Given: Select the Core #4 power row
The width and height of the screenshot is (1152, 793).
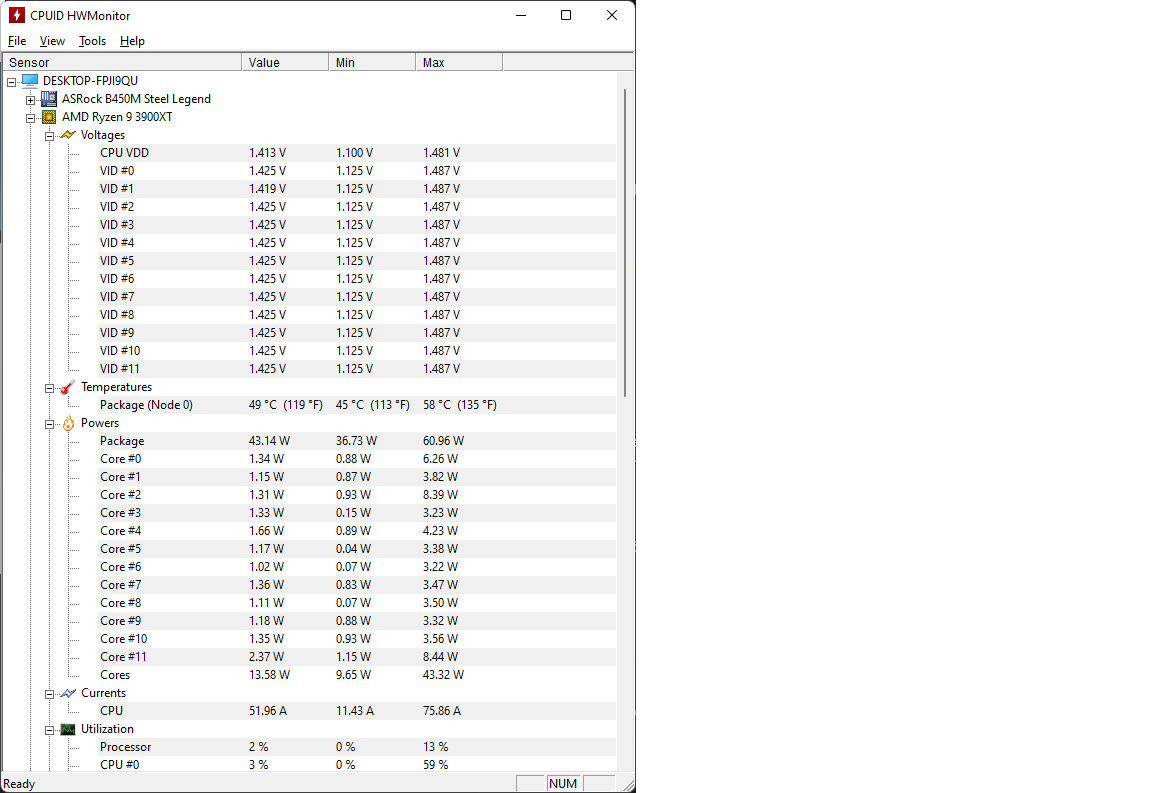Looking at the screenshot, I should [x=356, y=531].
